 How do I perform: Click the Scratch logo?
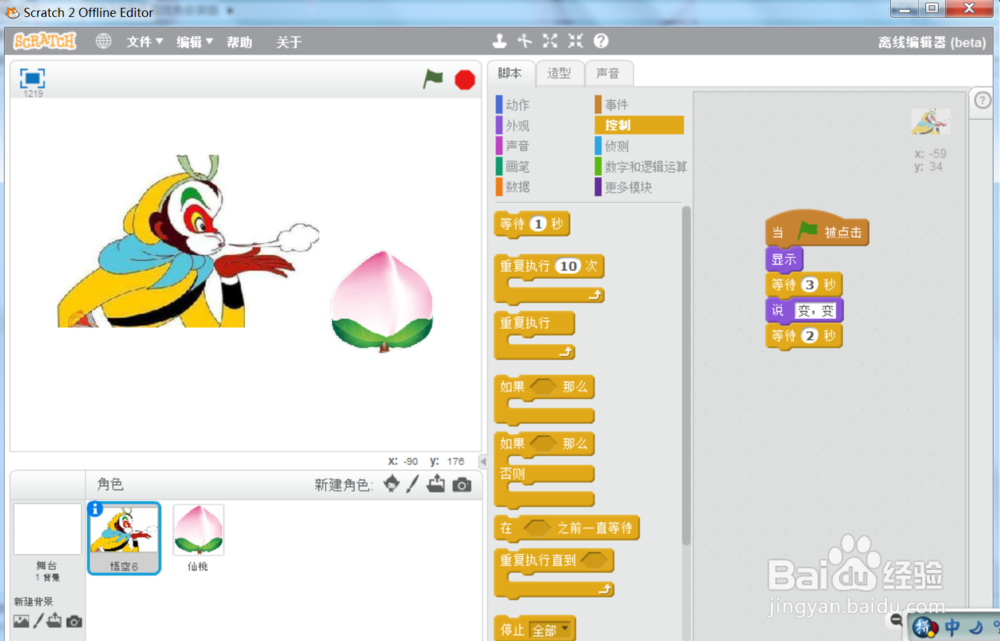(x=45, y=41)
